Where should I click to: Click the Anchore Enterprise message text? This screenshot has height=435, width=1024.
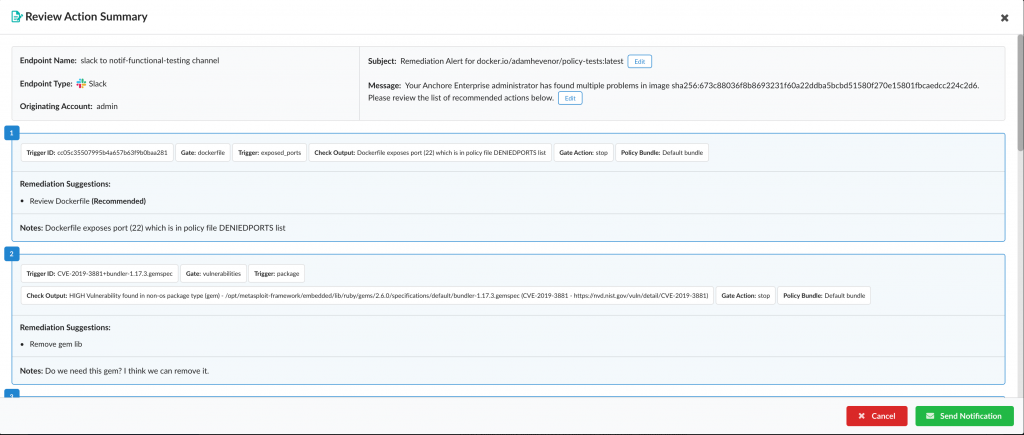tap(673, 91)
